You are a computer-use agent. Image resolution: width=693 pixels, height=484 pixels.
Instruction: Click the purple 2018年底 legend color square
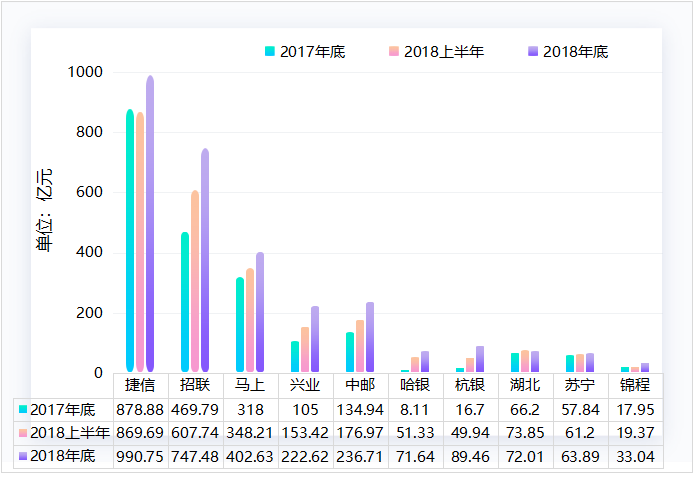click(533, 51)
